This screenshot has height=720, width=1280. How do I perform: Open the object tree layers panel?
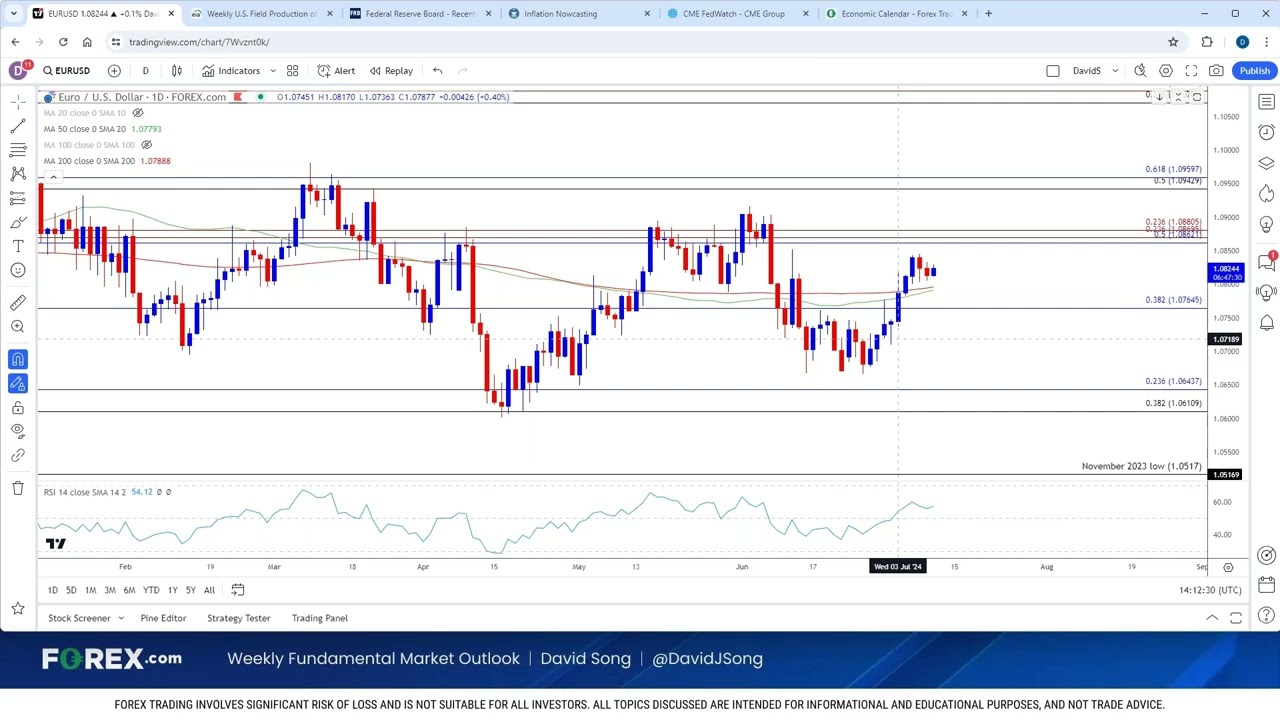click(x=1267, y=163)
